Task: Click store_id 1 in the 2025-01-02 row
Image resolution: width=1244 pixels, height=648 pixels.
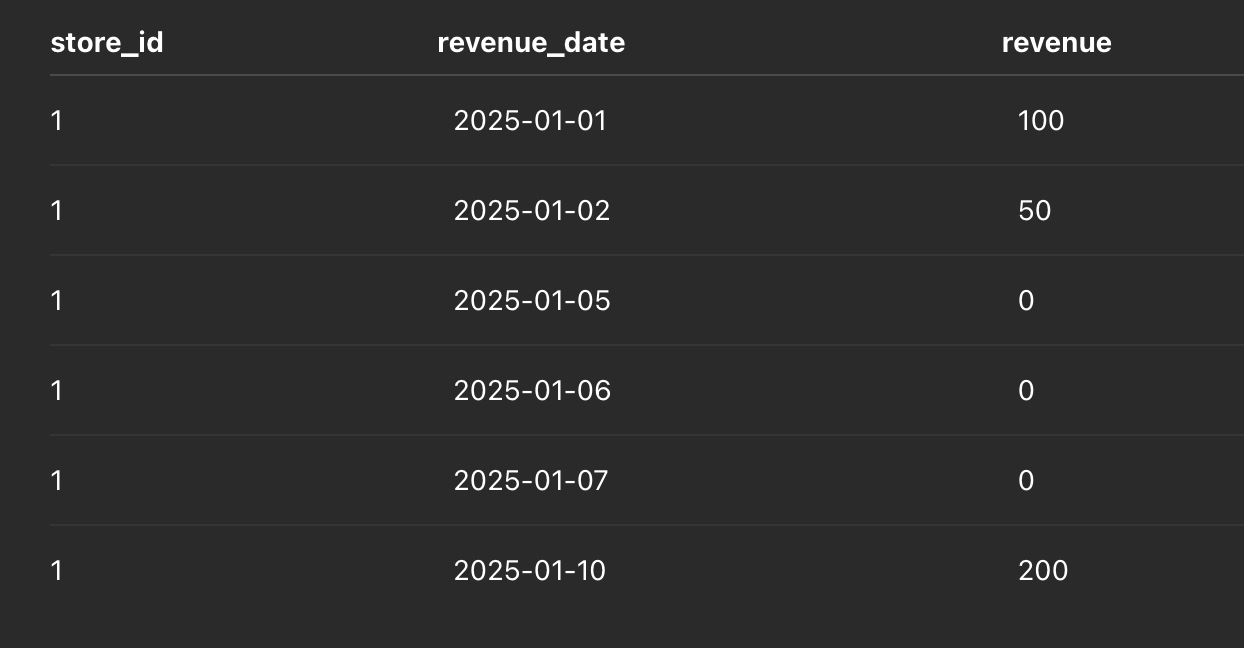Action: pos(56,211)
